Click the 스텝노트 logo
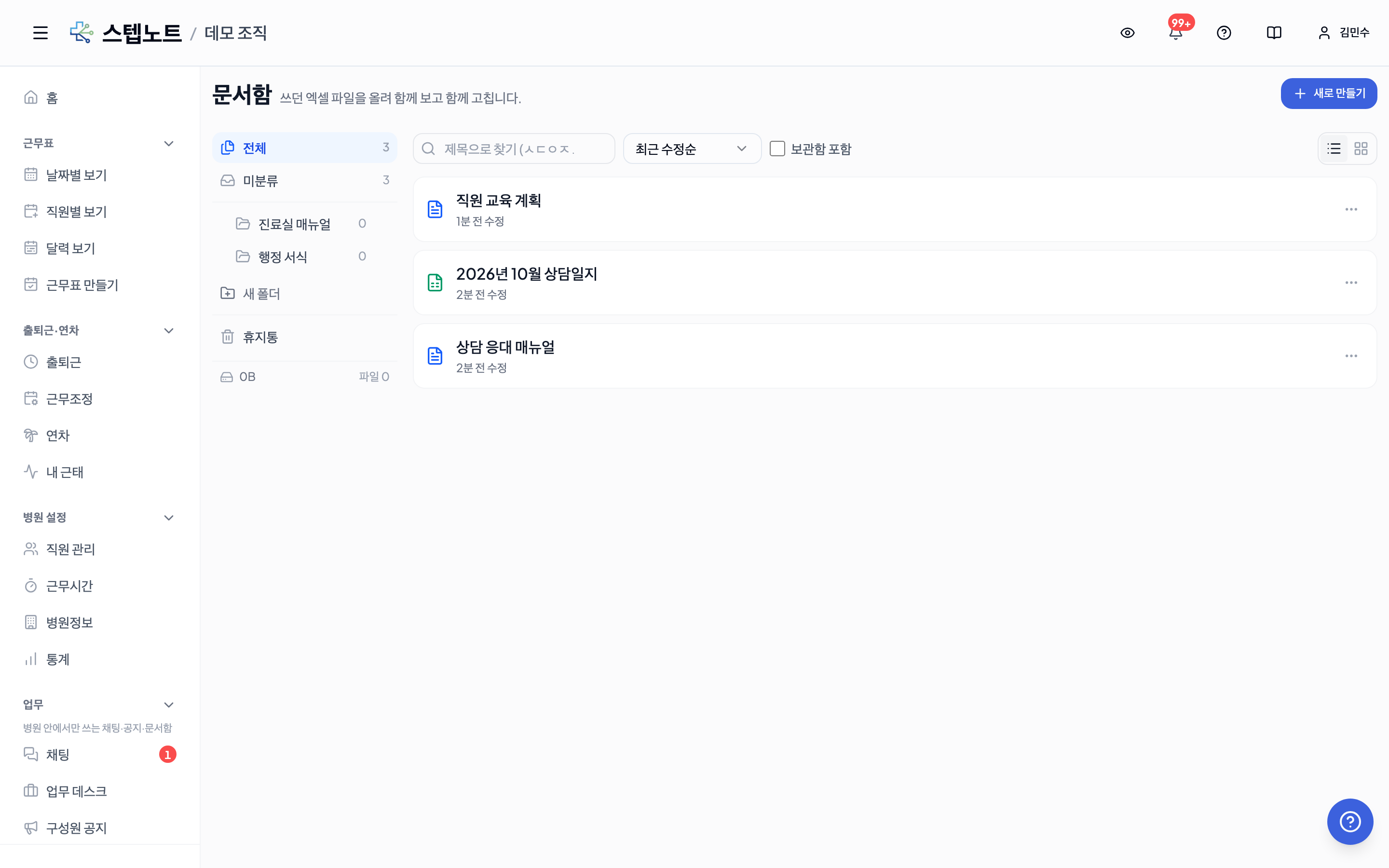The width and height of the screenshot is (1389, 868). (x=126, y=33)
